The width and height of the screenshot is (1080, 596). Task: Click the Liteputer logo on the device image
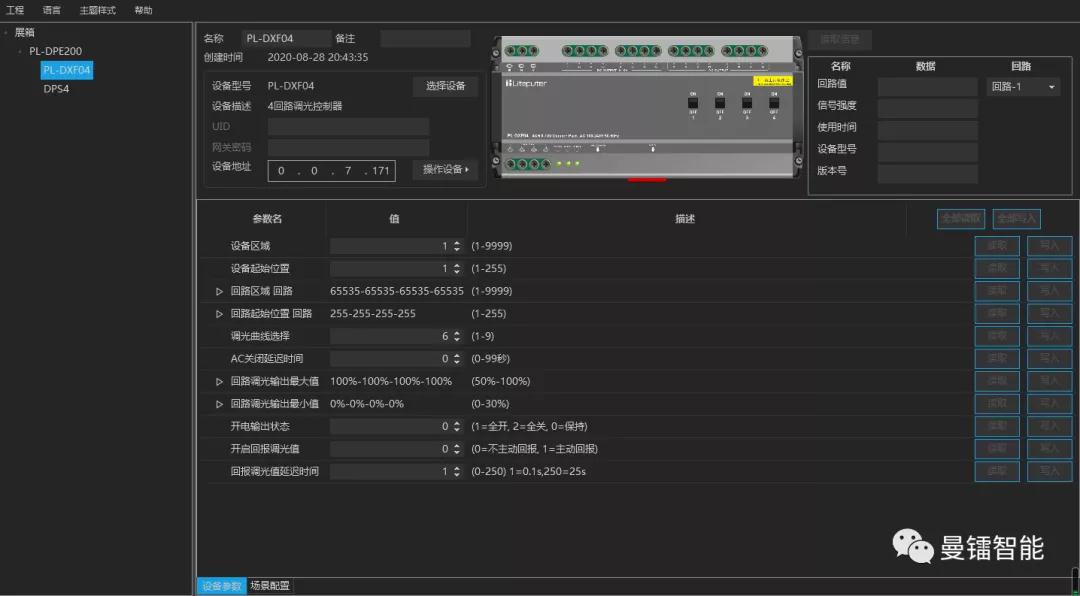pos(527,83)
